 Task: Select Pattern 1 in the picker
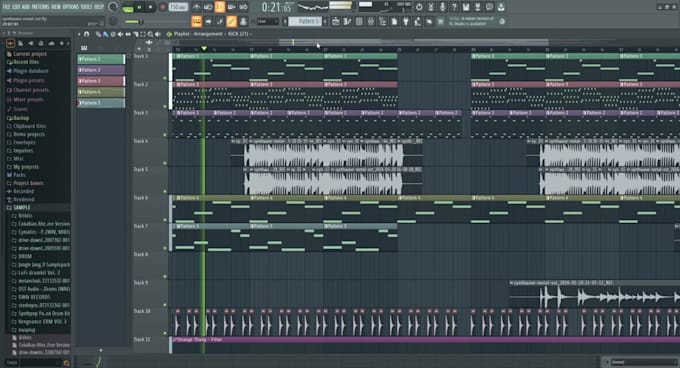[101, 59]
